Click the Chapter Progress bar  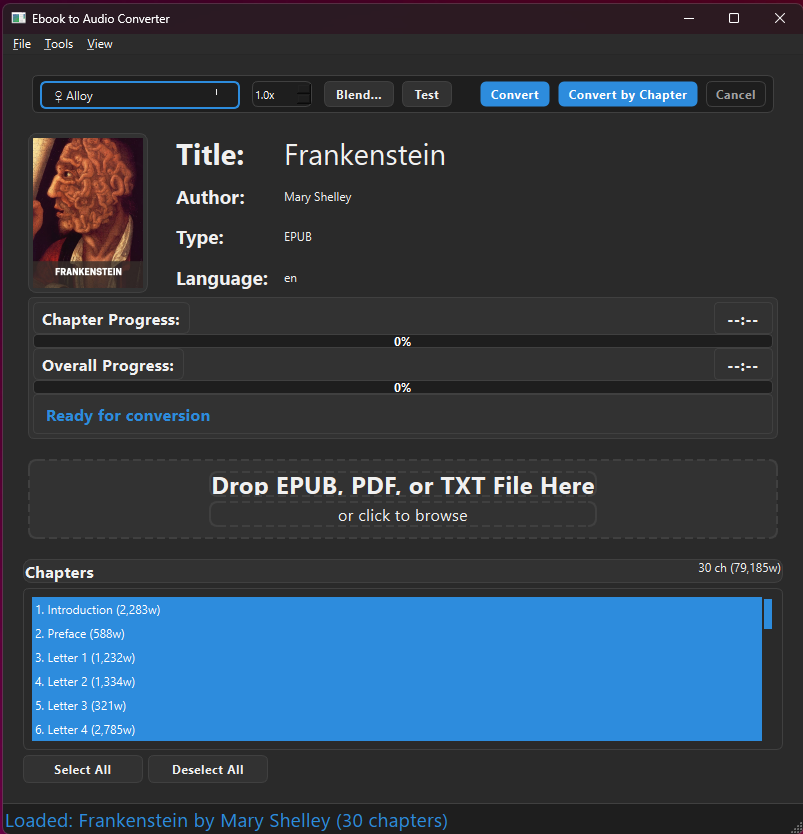coord(402,341)
